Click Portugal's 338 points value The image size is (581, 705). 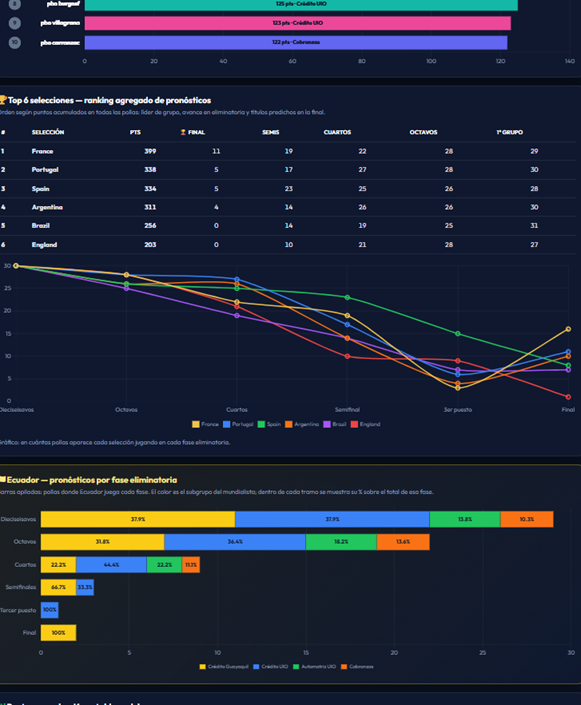[x=150, y=170]
